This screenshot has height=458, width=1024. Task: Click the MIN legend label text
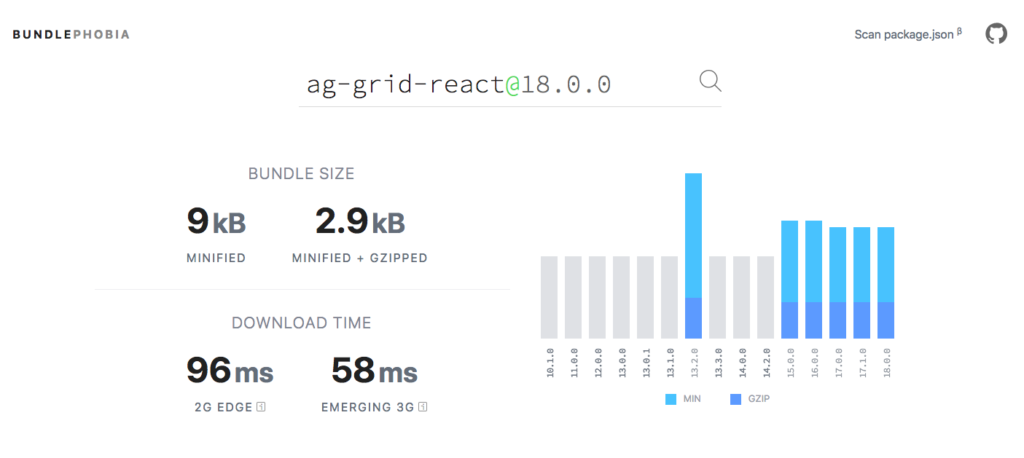click(692, 399)
